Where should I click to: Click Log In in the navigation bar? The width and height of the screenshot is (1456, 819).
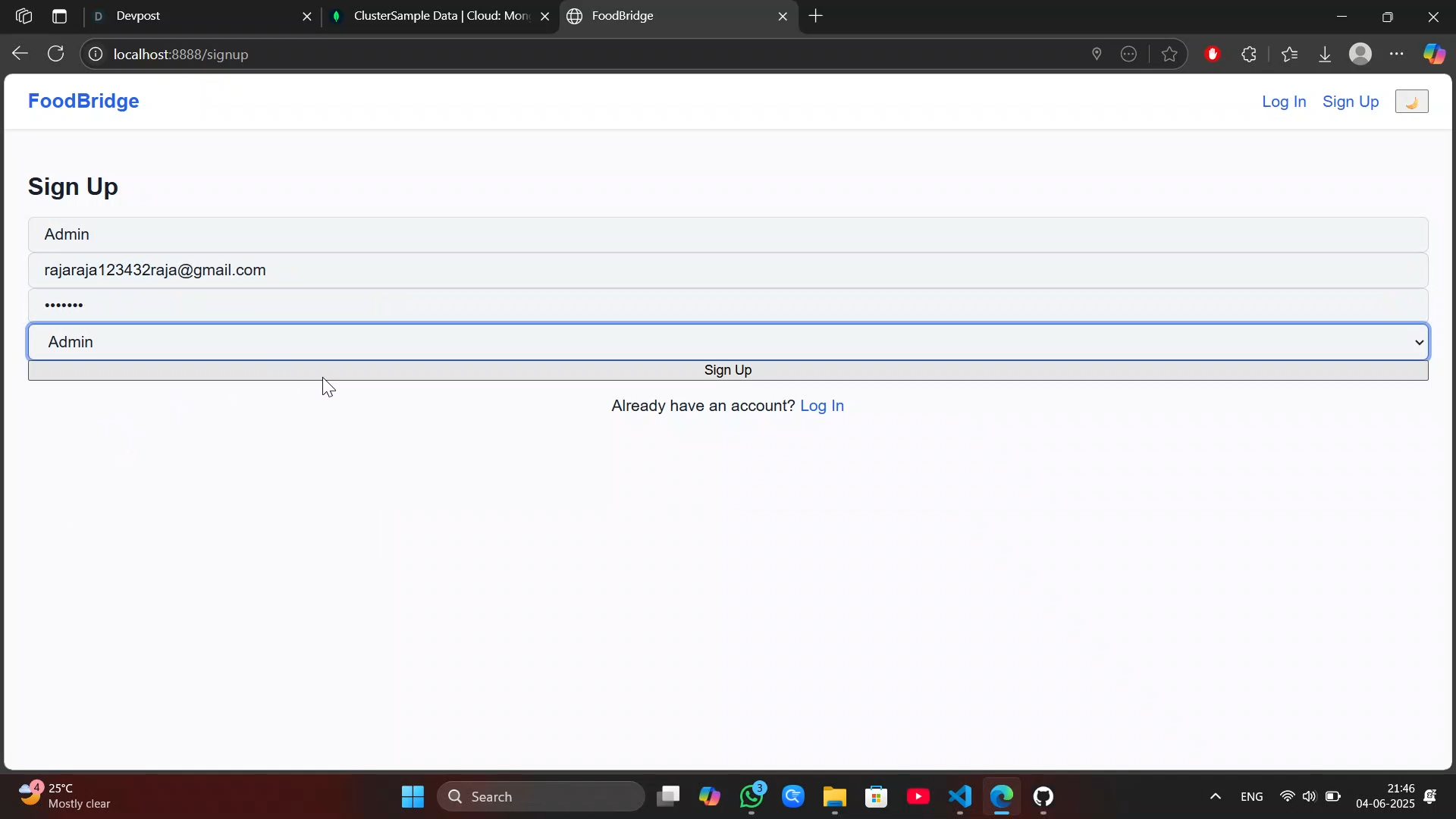(x=1283, y=102)
